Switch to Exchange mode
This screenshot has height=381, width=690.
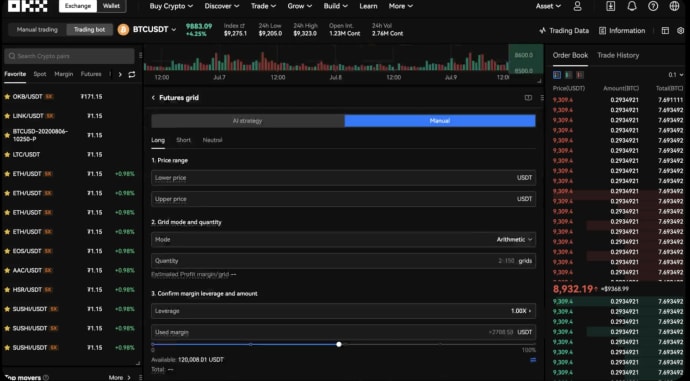click(77, 6)
